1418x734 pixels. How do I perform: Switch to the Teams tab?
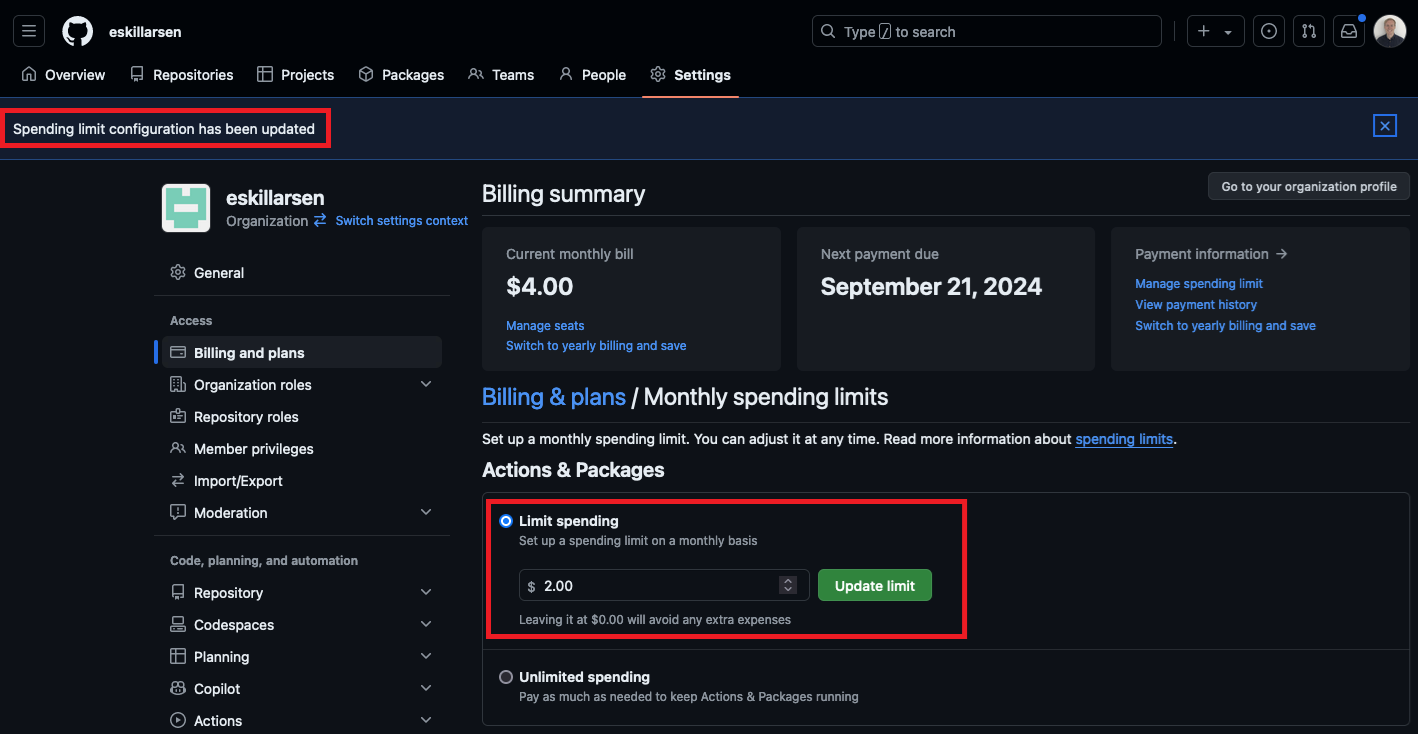coord(501,75)
